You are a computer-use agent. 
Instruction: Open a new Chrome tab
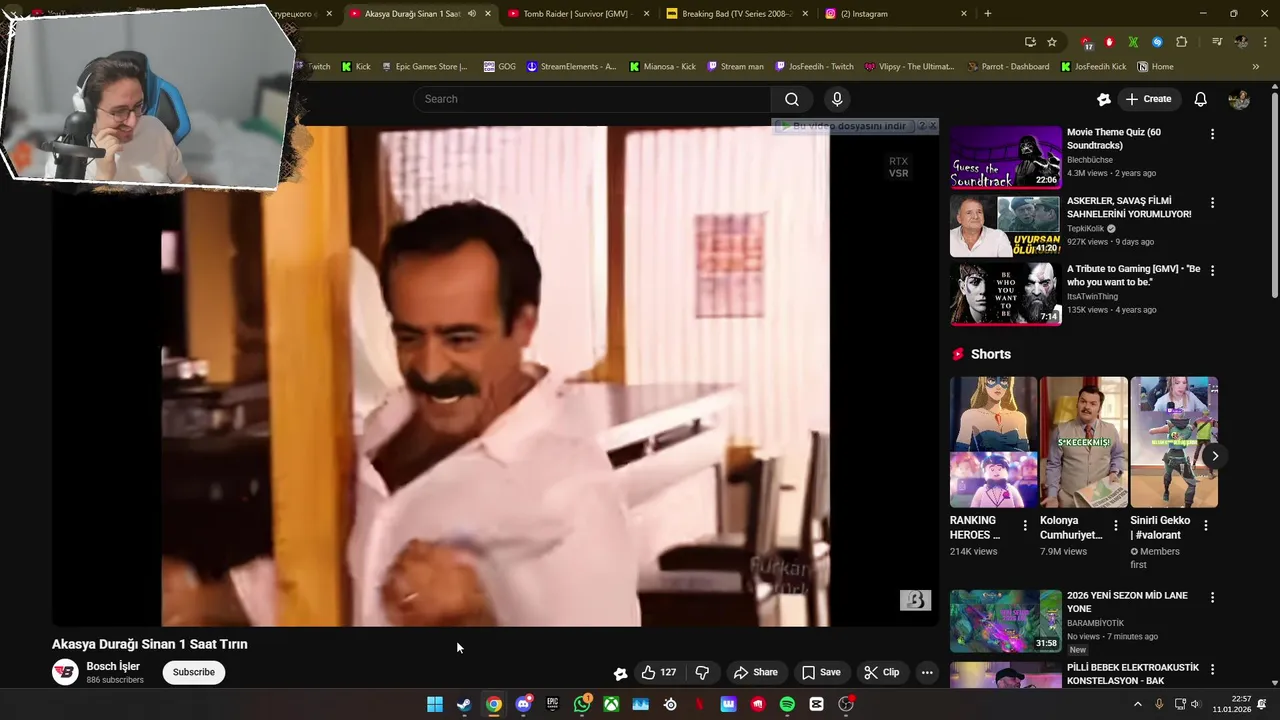(x=988, y=14)
